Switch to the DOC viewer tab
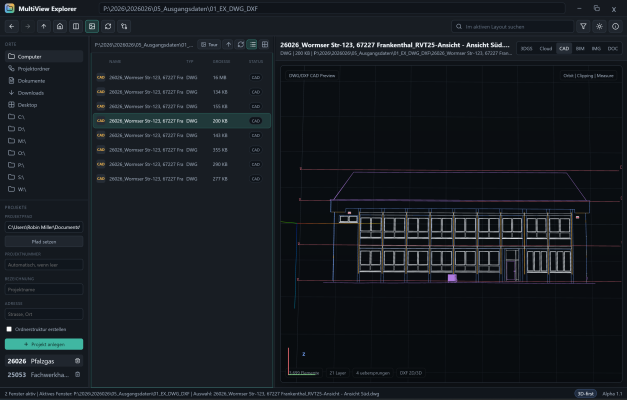The height and width of the screenshot is (400, 627). coord(613,48)
